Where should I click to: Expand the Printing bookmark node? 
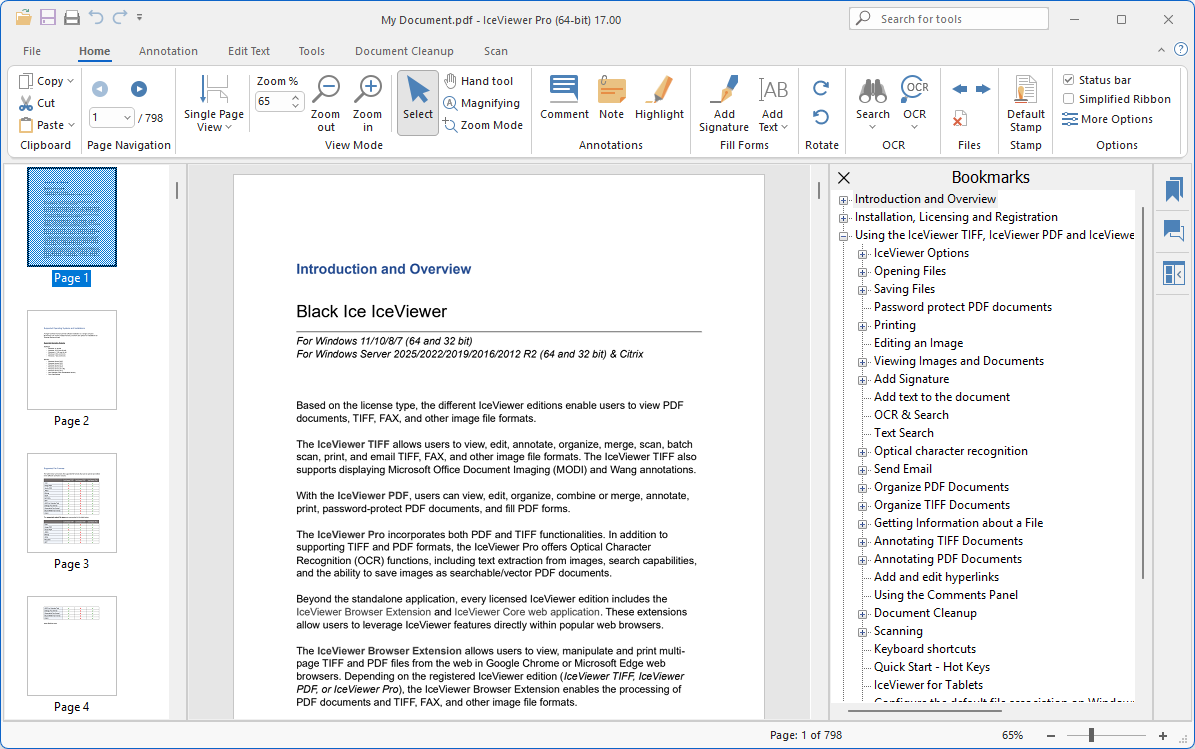863,326
